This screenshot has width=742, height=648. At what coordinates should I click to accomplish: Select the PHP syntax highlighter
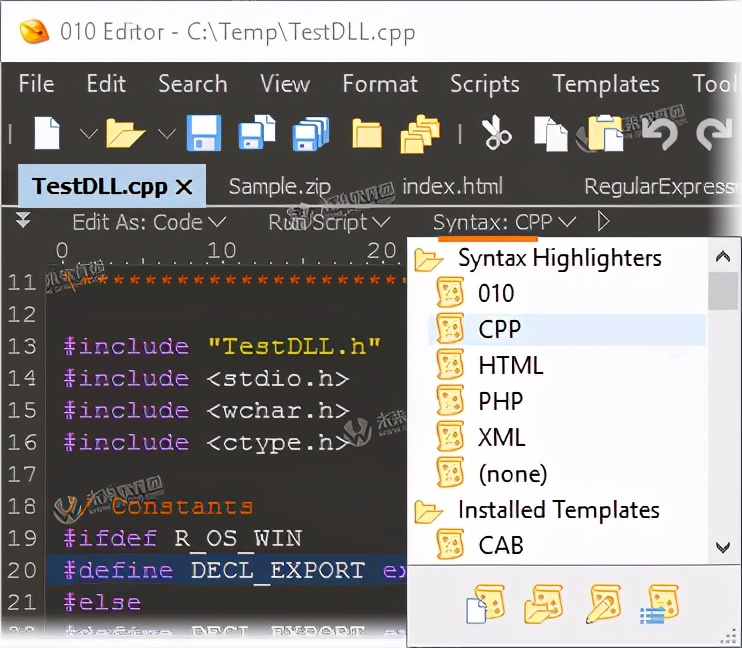click(567, 401)
